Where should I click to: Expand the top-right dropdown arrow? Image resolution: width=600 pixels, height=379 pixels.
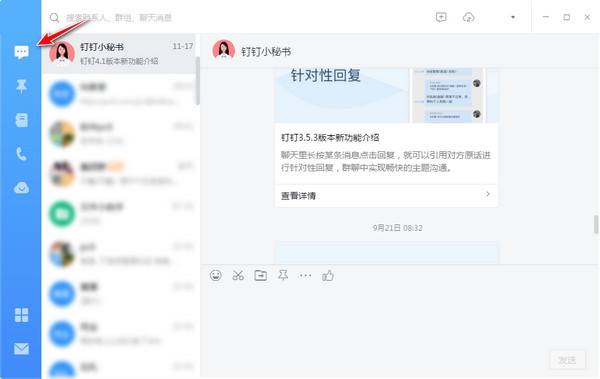(513, 17)
